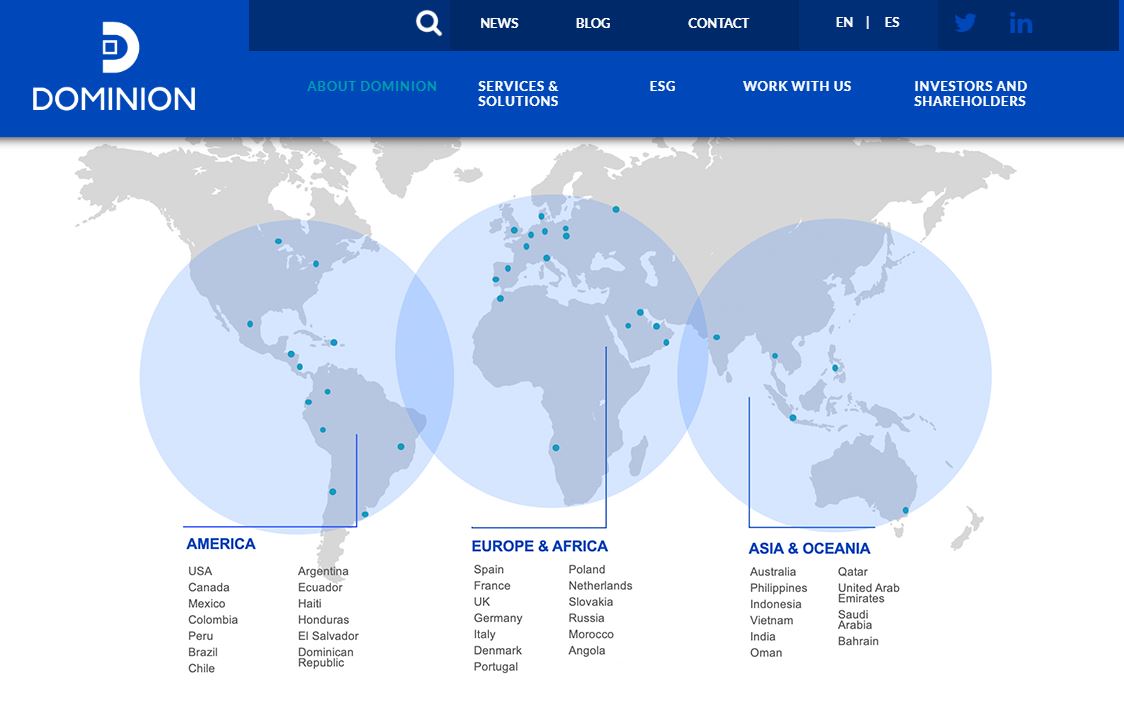Image resolution: width=1124 pixels, height=702 pixels.
Task: Select Germany in the country list
Action: coord(497,618)
